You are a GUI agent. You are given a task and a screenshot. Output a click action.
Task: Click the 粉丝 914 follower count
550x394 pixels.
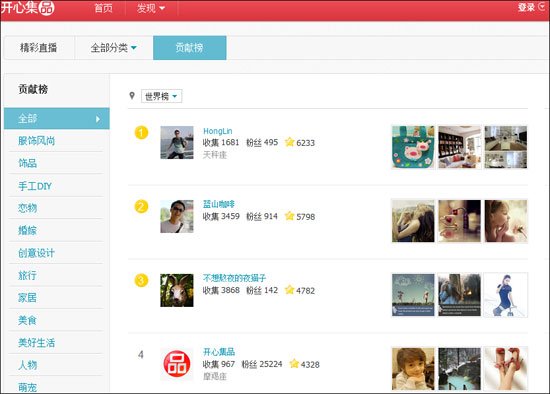point(262,216)
